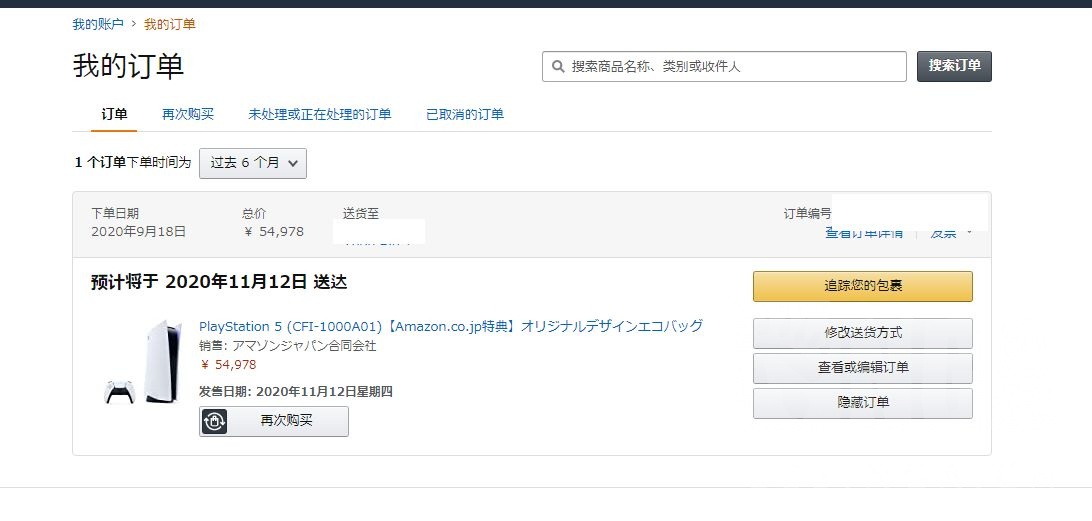The width and height of the screenshot is (1092, 521).
Task: Click the buy-again icon below the product
Action: (x=215, y=421)
